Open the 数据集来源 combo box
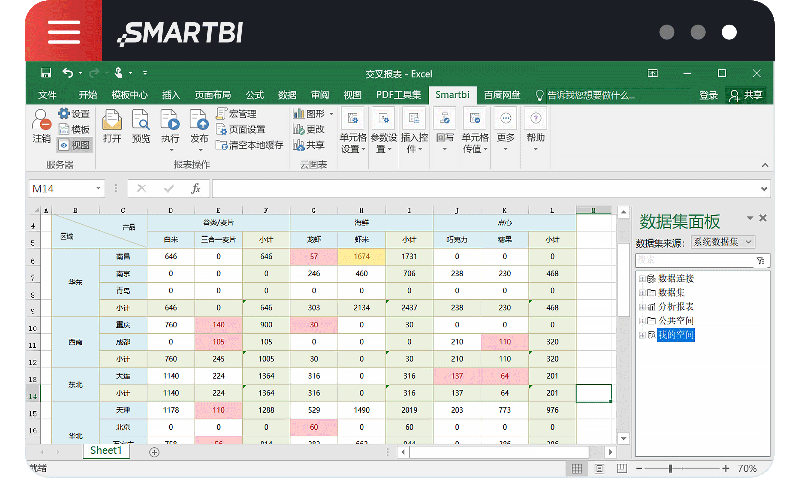 [722, 242]
